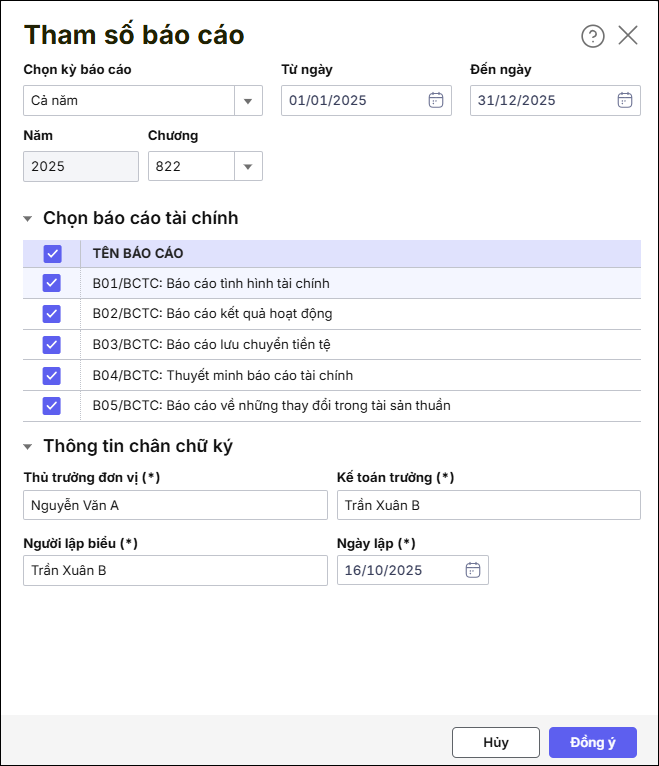Uncheck B02/BCTC Báo cáo kết quả hoạt động
This screenshot has height=766, width=659.
(52, 314)
